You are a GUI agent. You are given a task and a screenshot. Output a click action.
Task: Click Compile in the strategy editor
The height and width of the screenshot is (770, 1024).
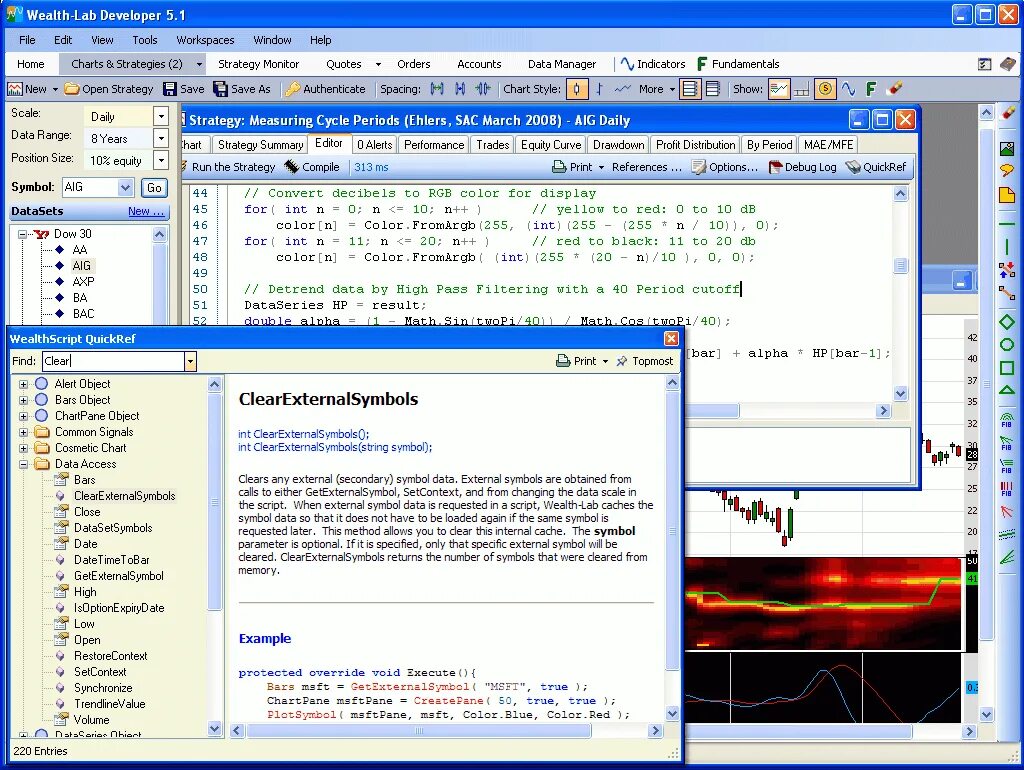click(x=312, y=167)
